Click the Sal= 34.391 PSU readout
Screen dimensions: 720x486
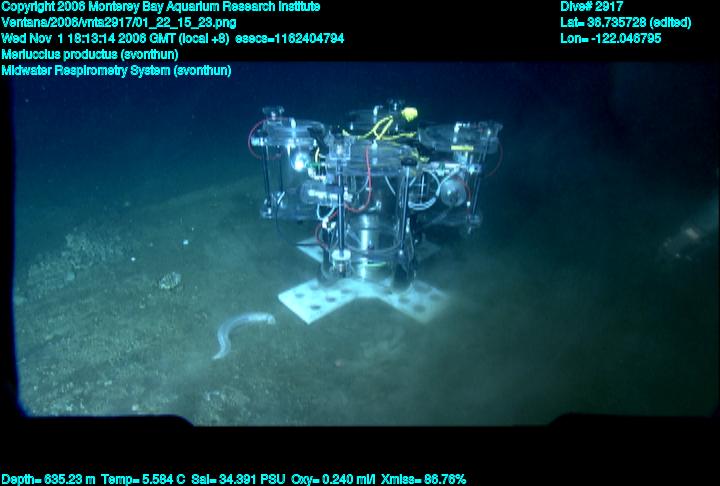click(238, 480)
